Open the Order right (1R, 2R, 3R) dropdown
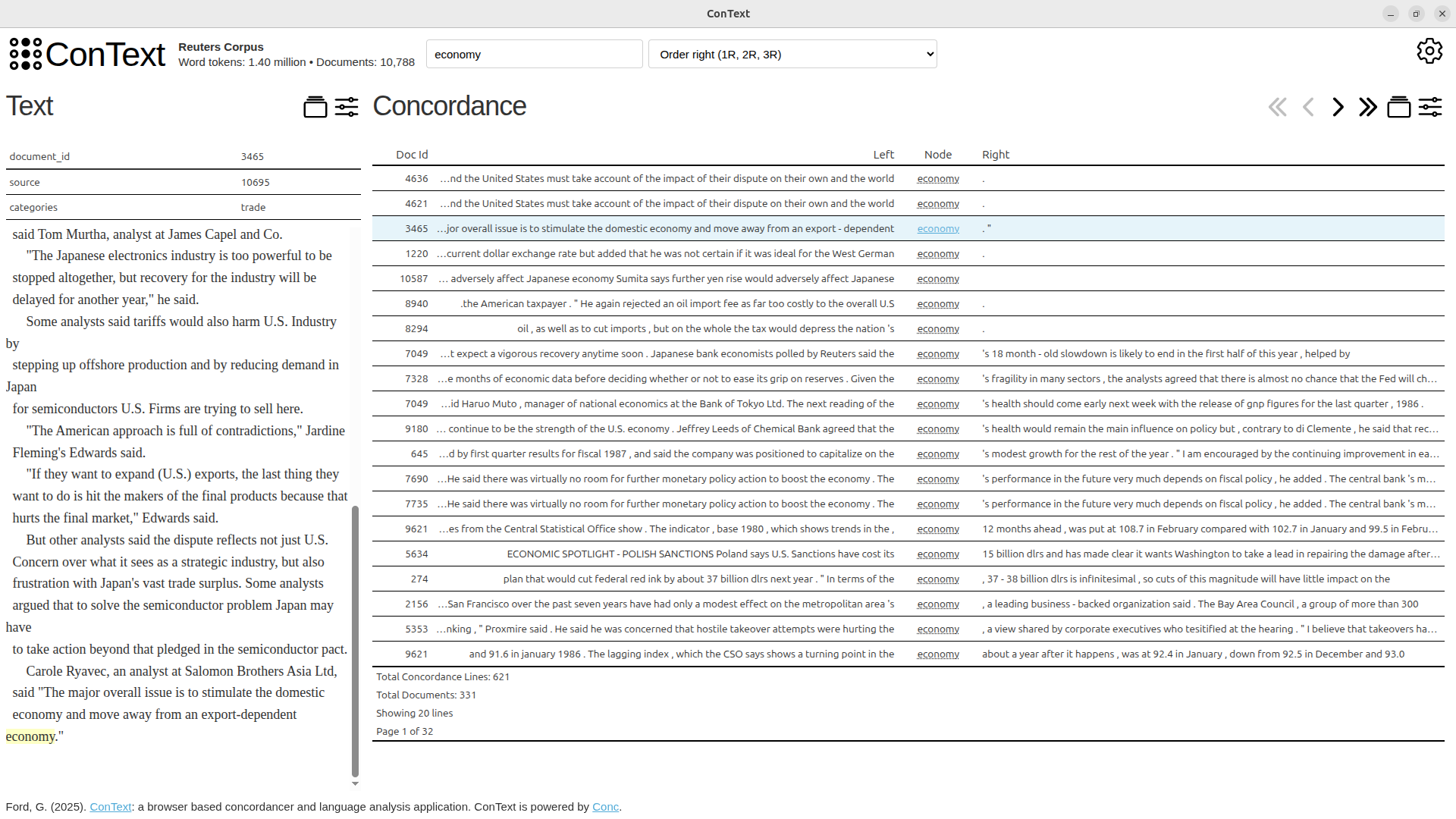Viewport: 1456px width, 819px height. [792, 54]
